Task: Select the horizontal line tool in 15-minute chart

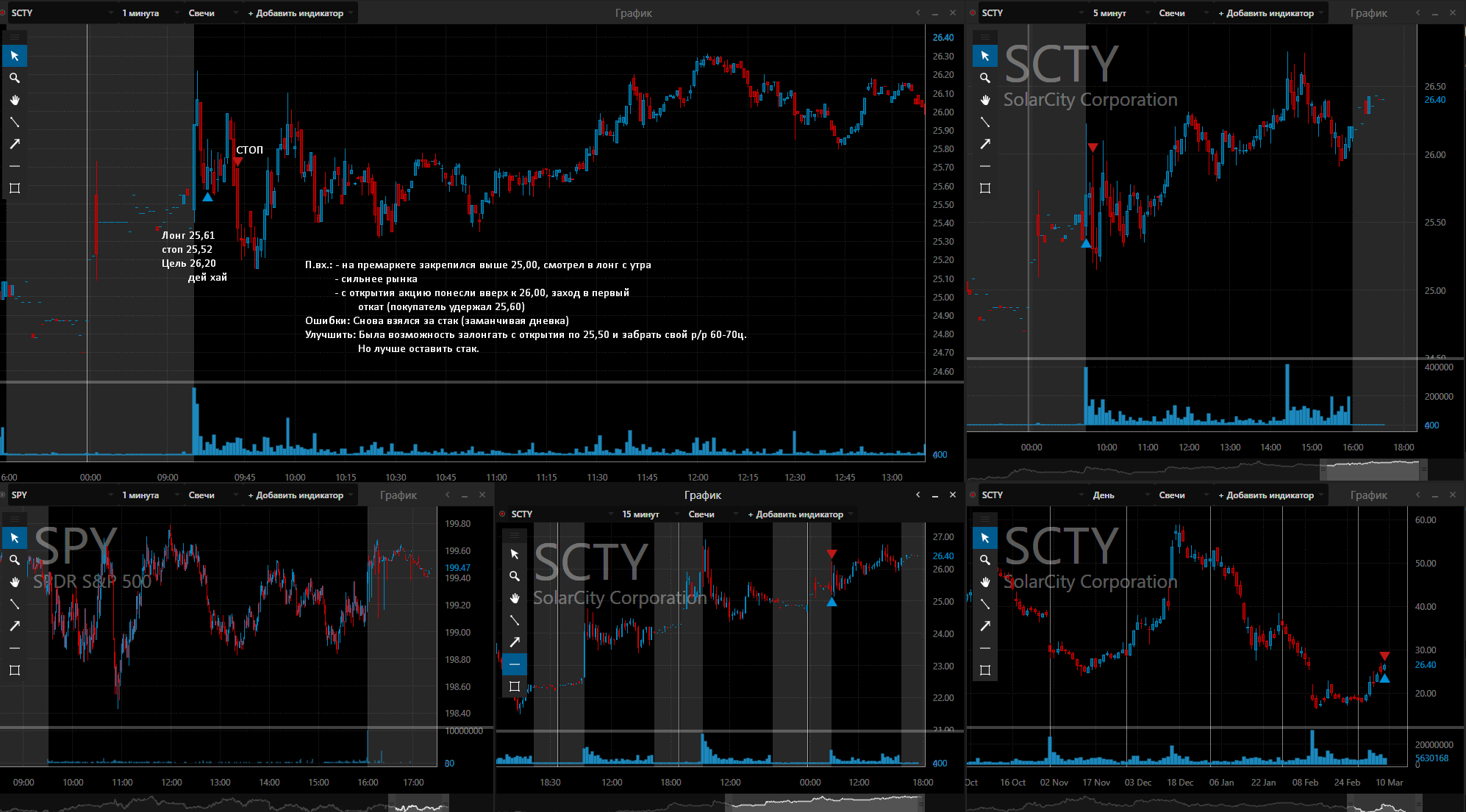Action: (515, 664)
